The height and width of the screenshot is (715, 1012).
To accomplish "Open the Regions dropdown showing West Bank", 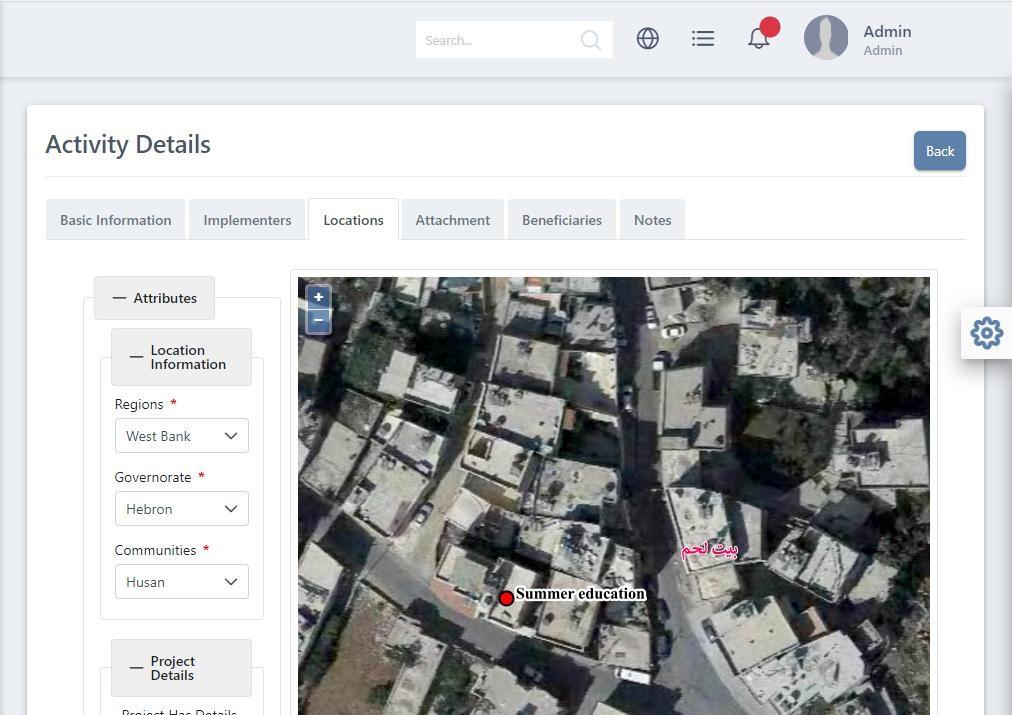I will pos(181,436).
